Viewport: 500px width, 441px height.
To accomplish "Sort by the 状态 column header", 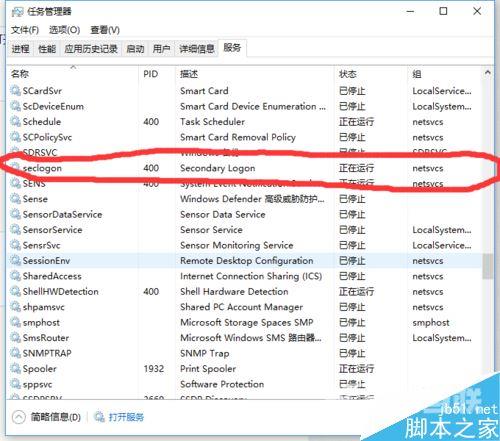I will pyautogui.click(x=371, y=74).
